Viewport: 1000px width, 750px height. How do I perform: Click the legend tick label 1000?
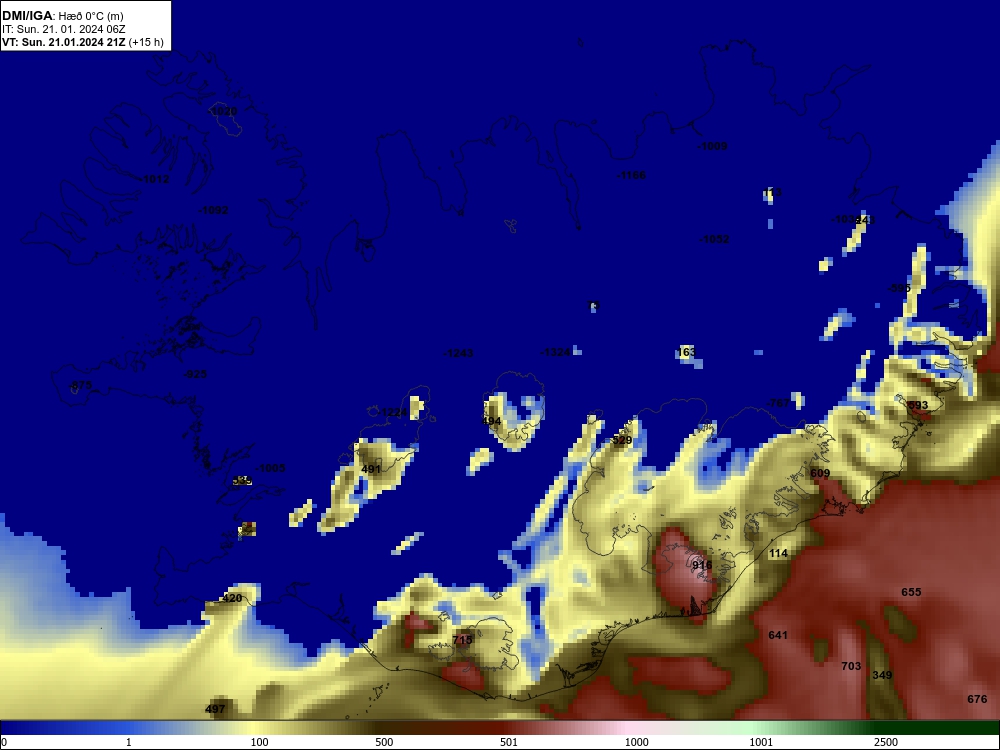tap(636, 742)
